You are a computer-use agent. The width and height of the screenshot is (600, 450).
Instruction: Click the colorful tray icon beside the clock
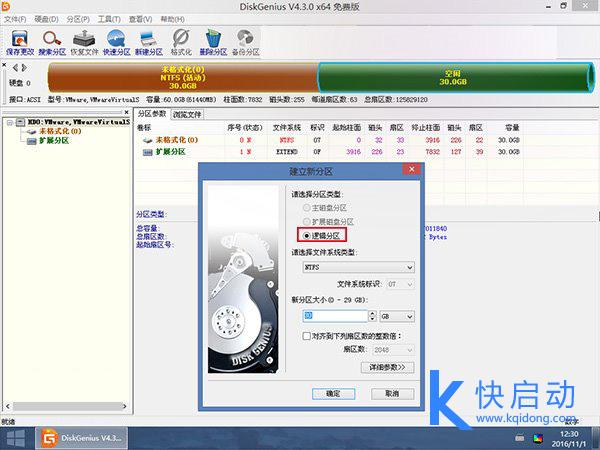(538, 438)
